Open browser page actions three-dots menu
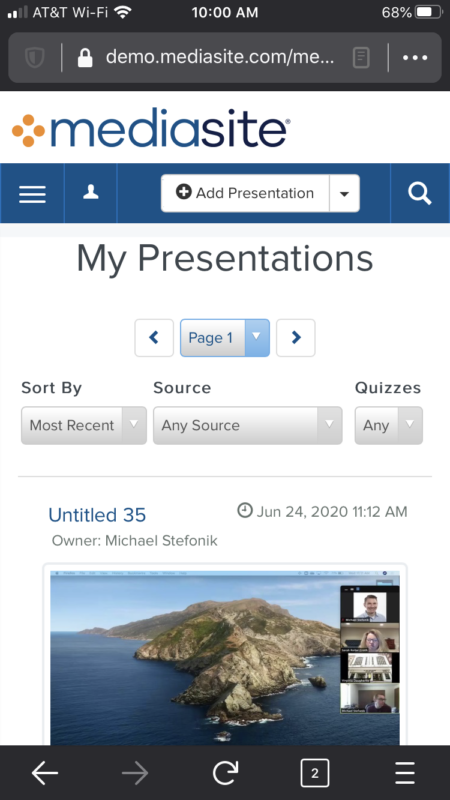This screenshot has width=450, height=800. click(415, 58)
